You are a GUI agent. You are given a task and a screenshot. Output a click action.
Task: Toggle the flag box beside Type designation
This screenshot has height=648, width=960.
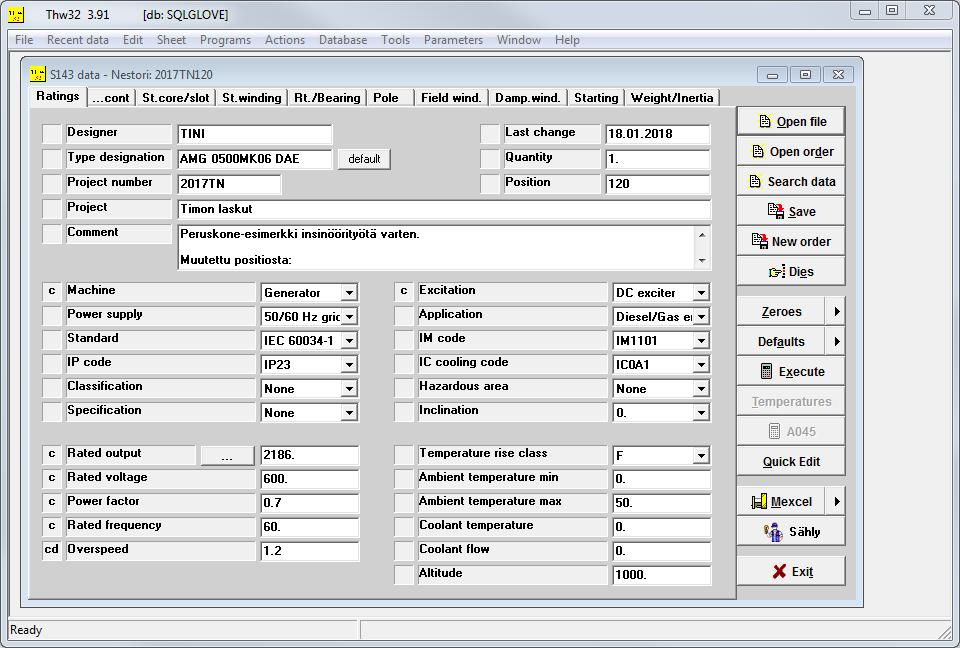(x=52, y=159)
